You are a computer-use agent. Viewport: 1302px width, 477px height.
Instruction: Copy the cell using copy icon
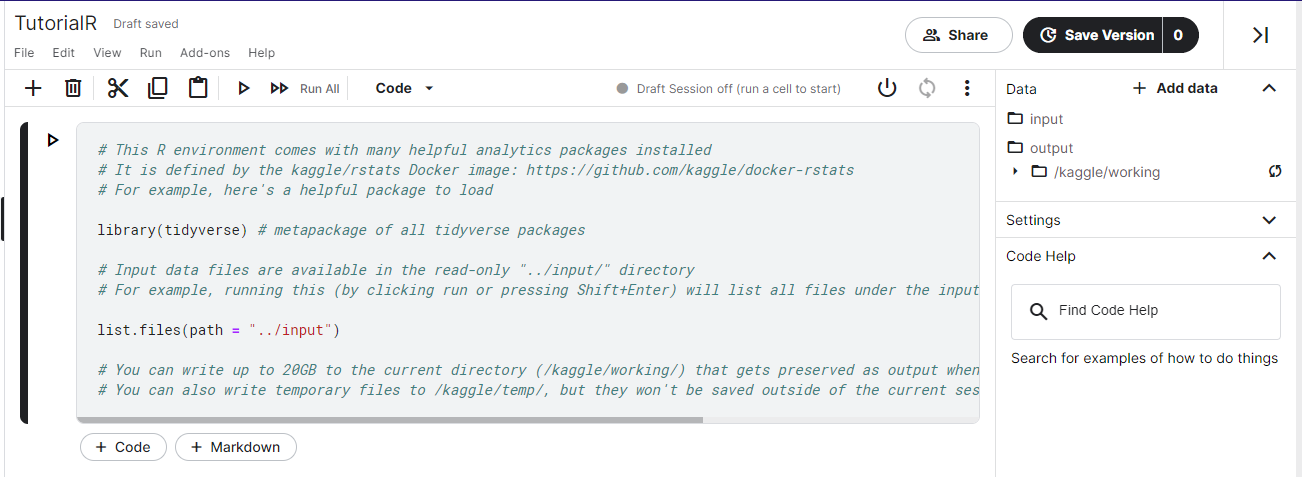tap(158, 88)
